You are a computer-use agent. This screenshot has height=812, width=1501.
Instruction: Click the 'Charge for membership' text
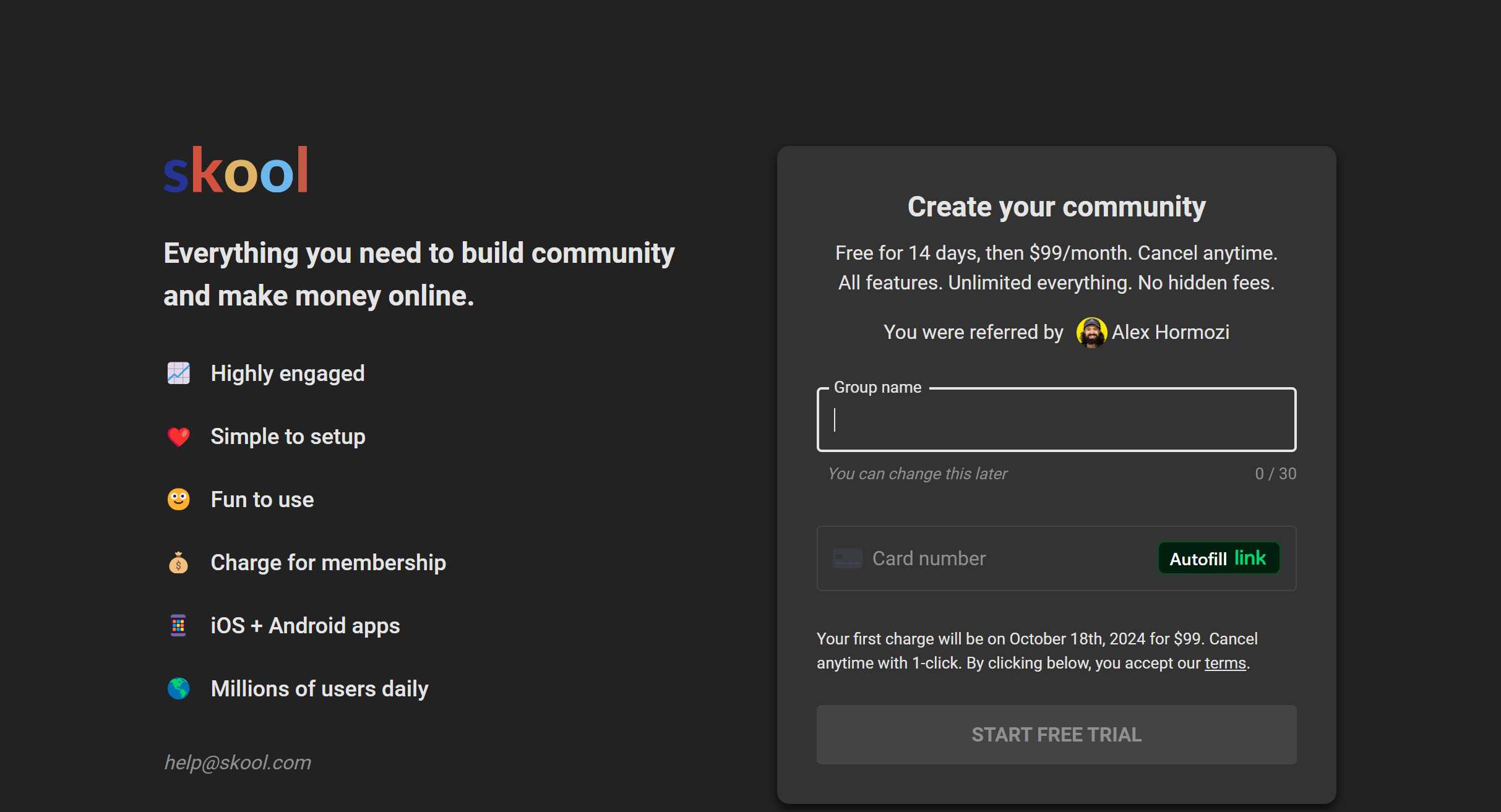point(329,563)
